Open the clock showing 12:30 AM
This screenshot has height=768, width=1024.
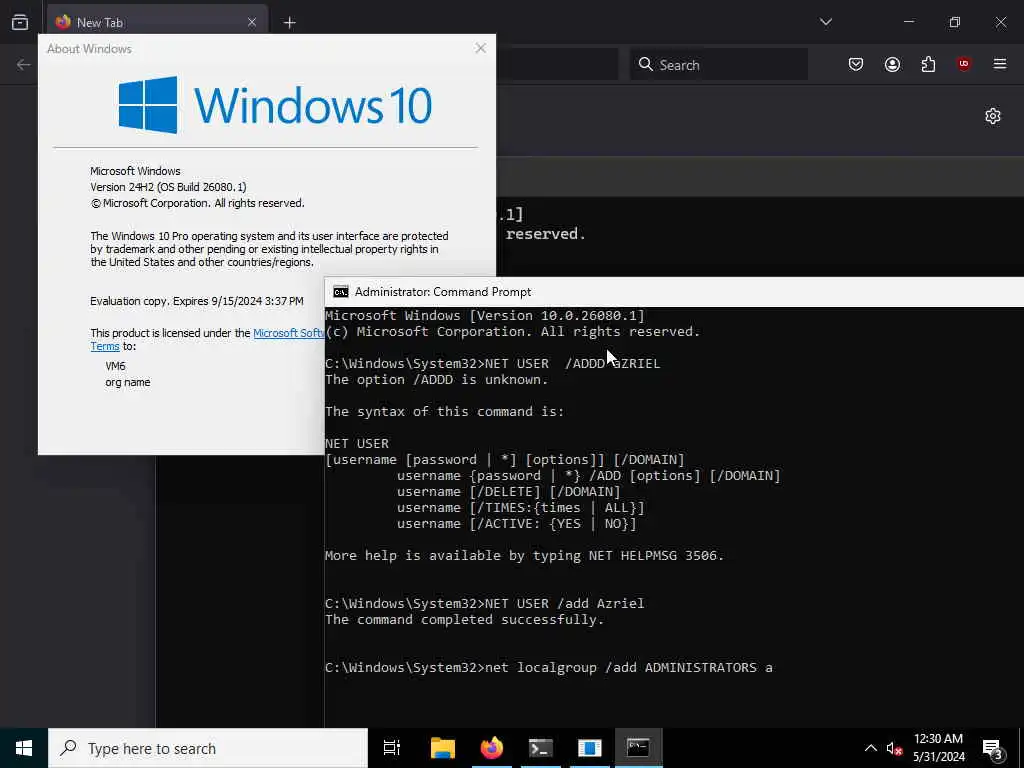click(x=938, y=748)
